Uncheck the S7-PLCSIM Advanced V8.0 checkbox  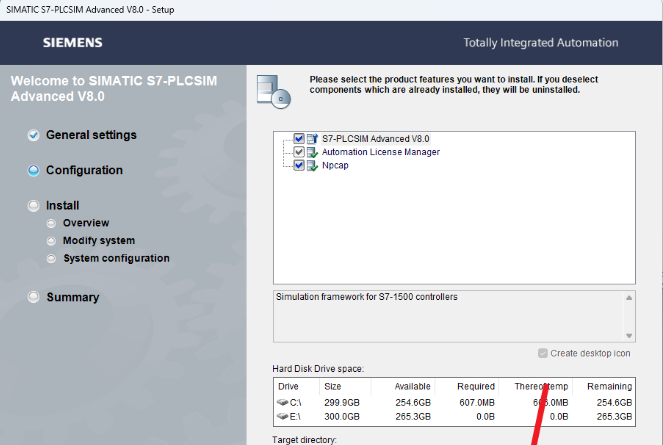(x=299, y=139)
